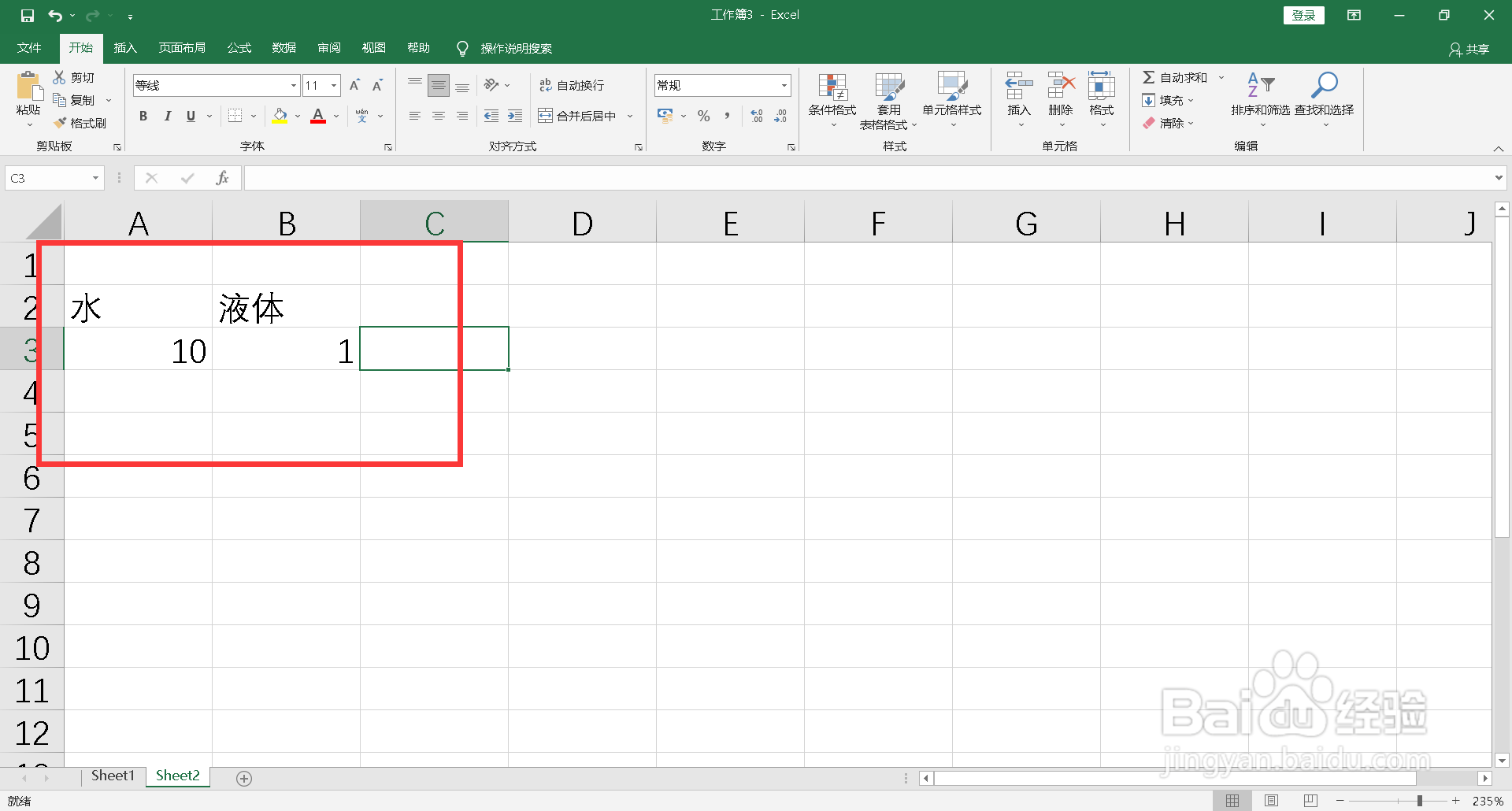Click the Undo arrow icon

55,15
